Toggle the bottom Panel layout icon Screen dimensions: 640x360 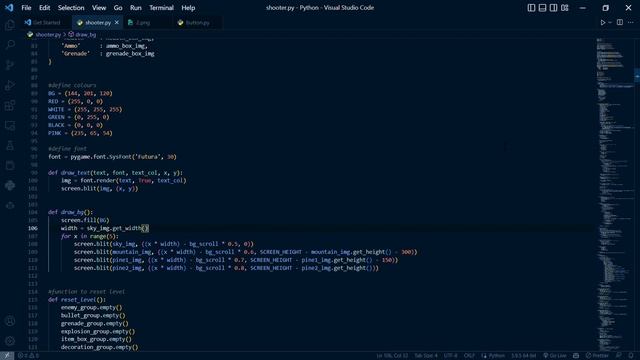coord(542,8)
